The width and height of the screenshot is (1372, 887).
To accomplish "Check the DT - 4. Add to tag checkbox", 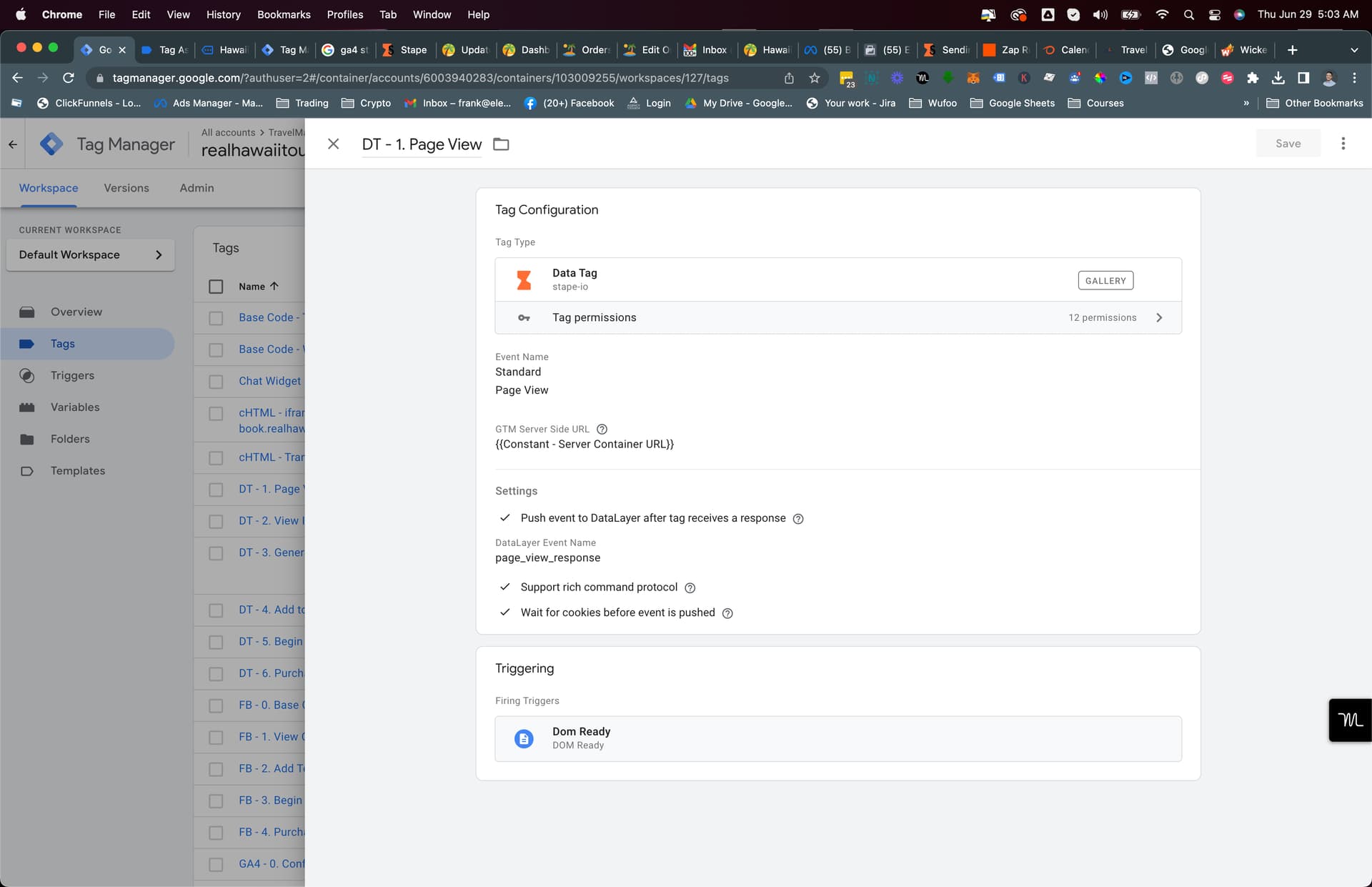I will click(216, 610).
